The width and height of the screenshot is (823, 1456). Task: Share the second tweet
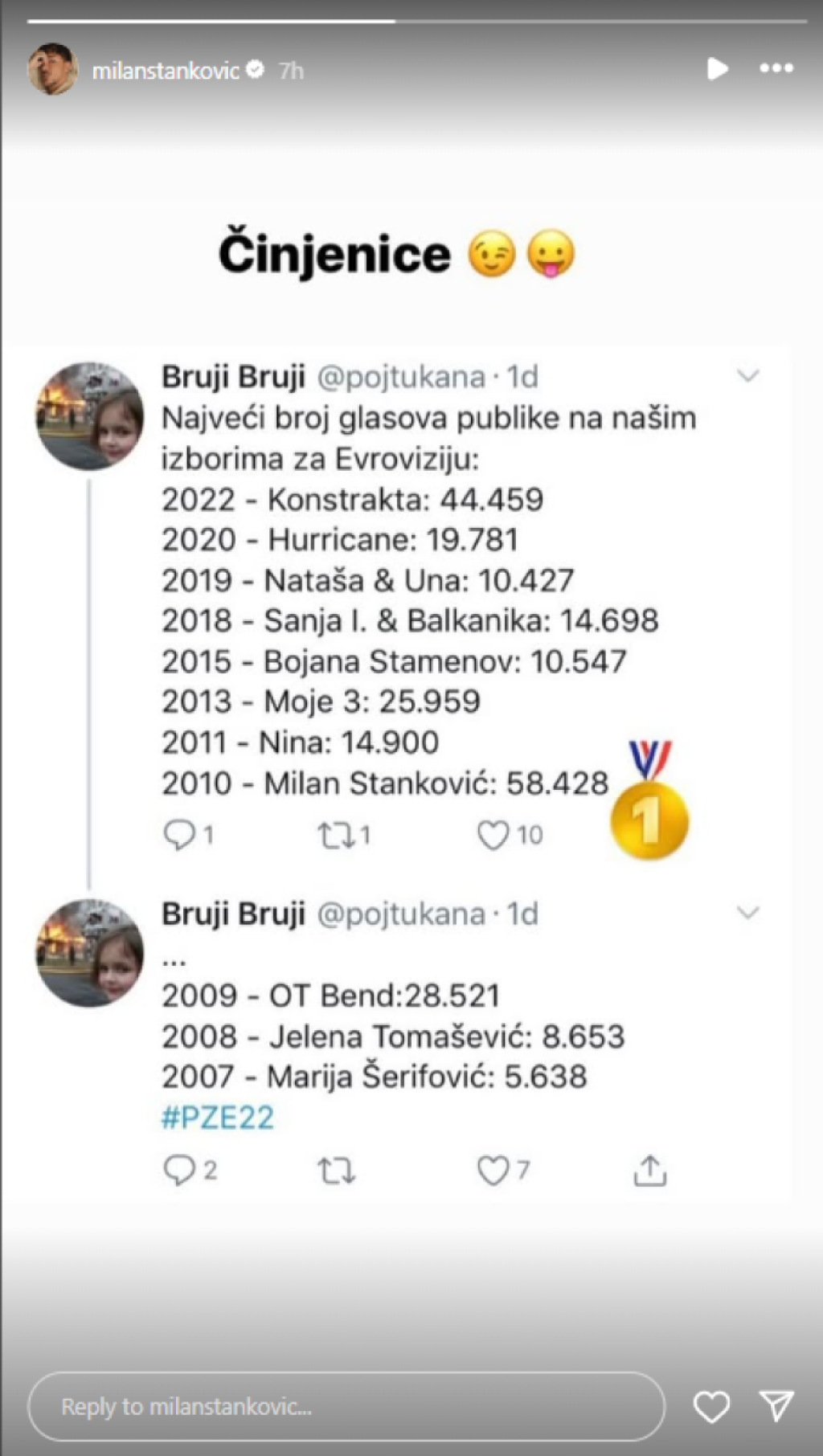pos(649,1171)
